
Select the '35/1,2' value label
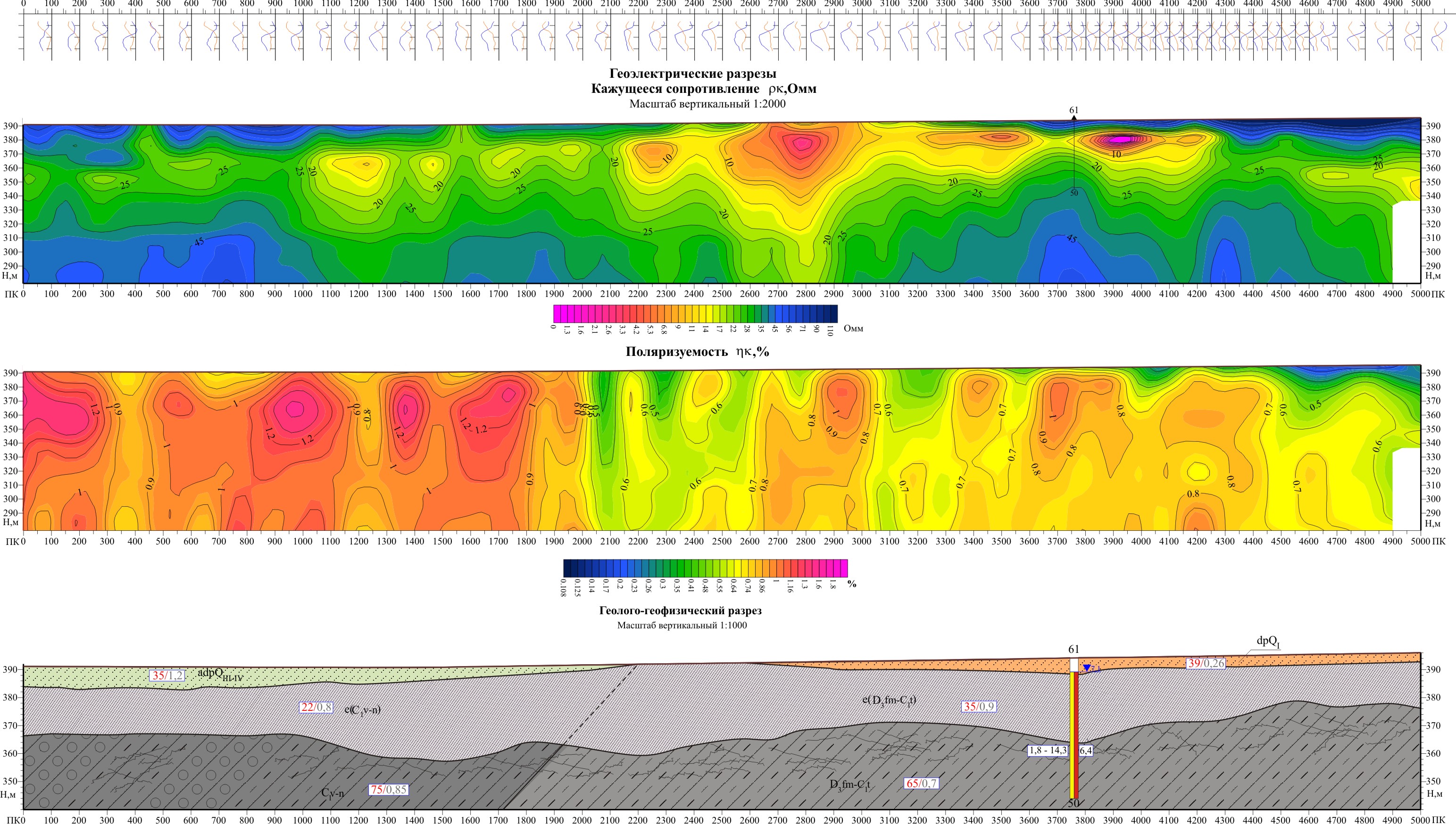click(167, 675)
